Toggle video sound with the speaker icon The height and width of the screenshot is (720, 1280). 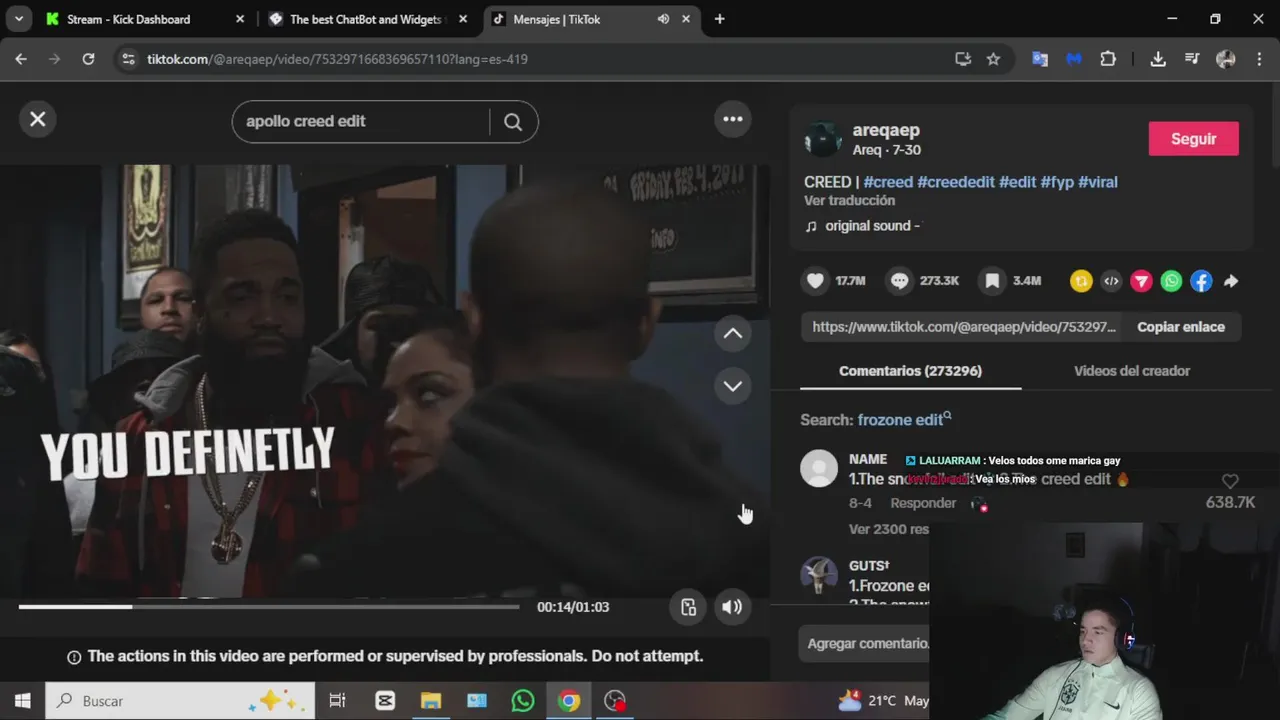click(x=732, y=607)
